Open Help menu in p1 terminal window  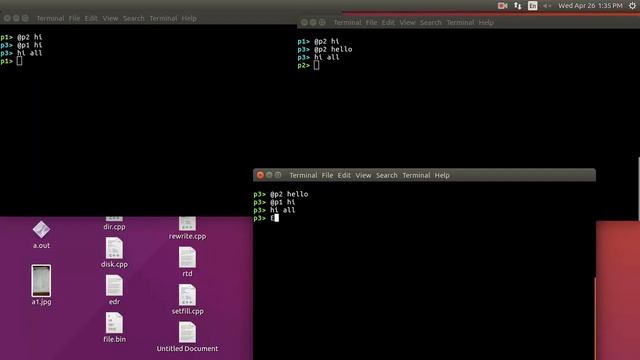click(x=189, y=18)
